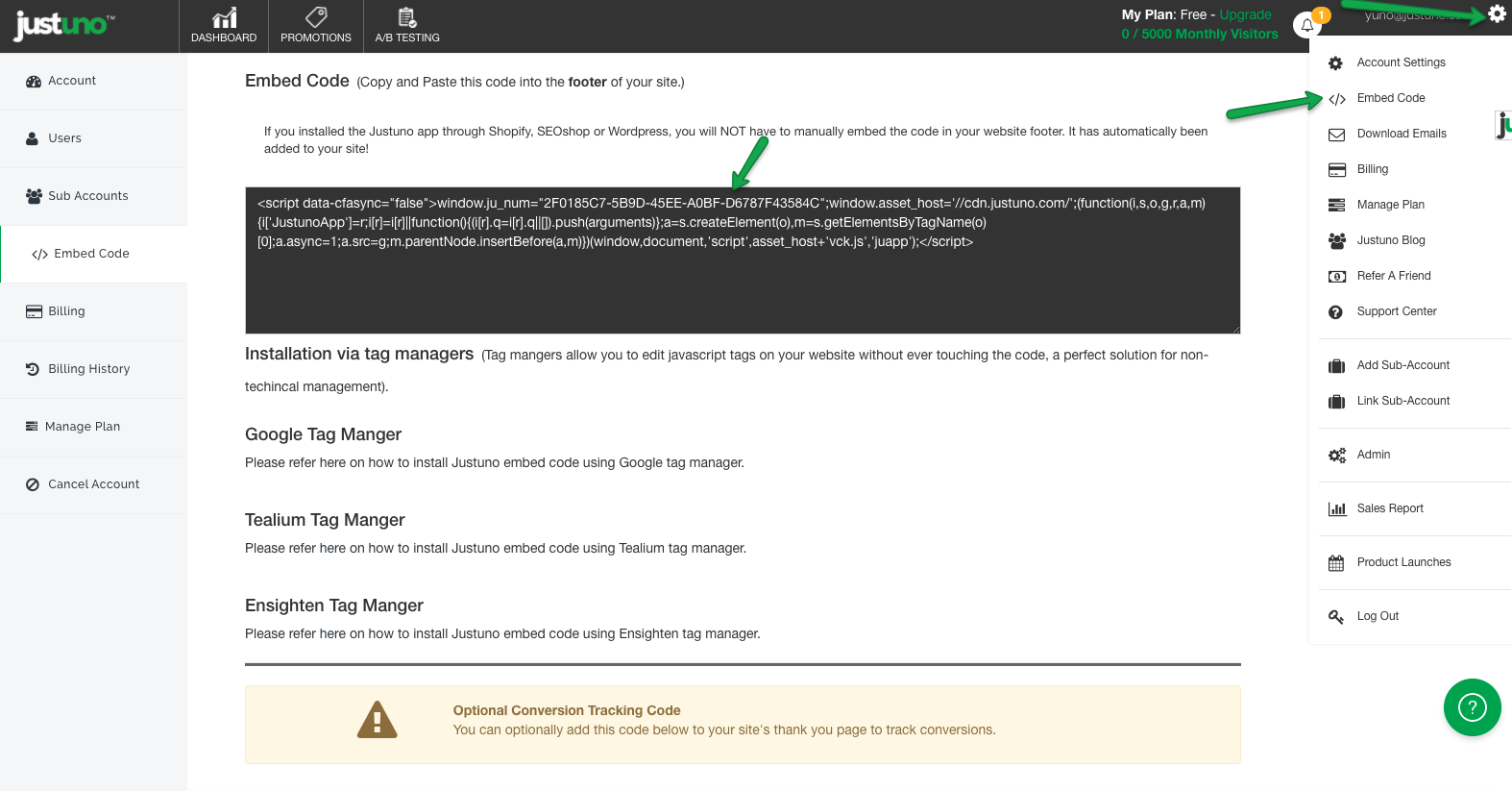
Task: Click the Billing card icon in dropdown
Action: (x=1336, y=170)
